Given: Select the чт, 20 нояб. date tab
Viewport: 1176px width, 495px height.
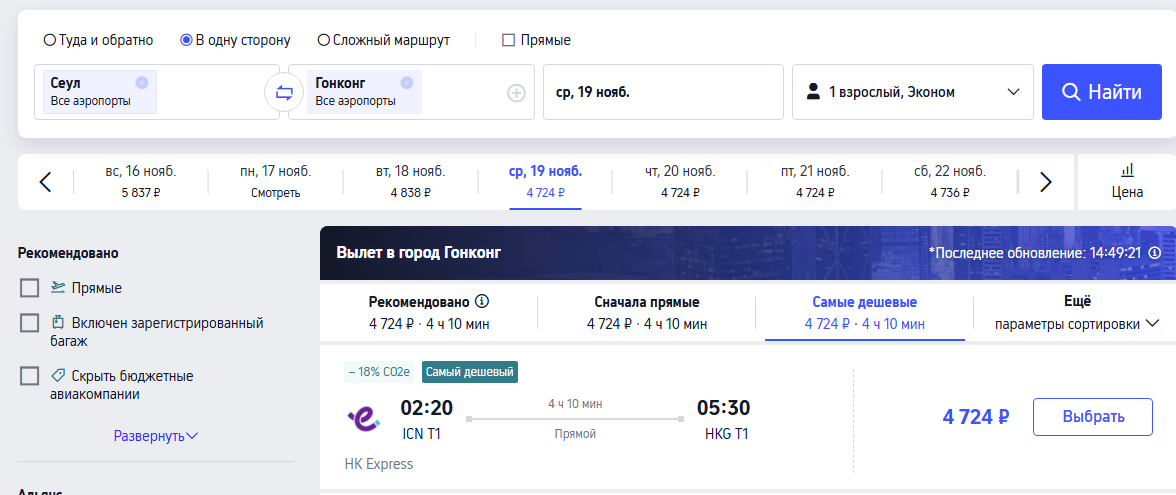Looking at the screenshot, I should [x=680, y=182].
